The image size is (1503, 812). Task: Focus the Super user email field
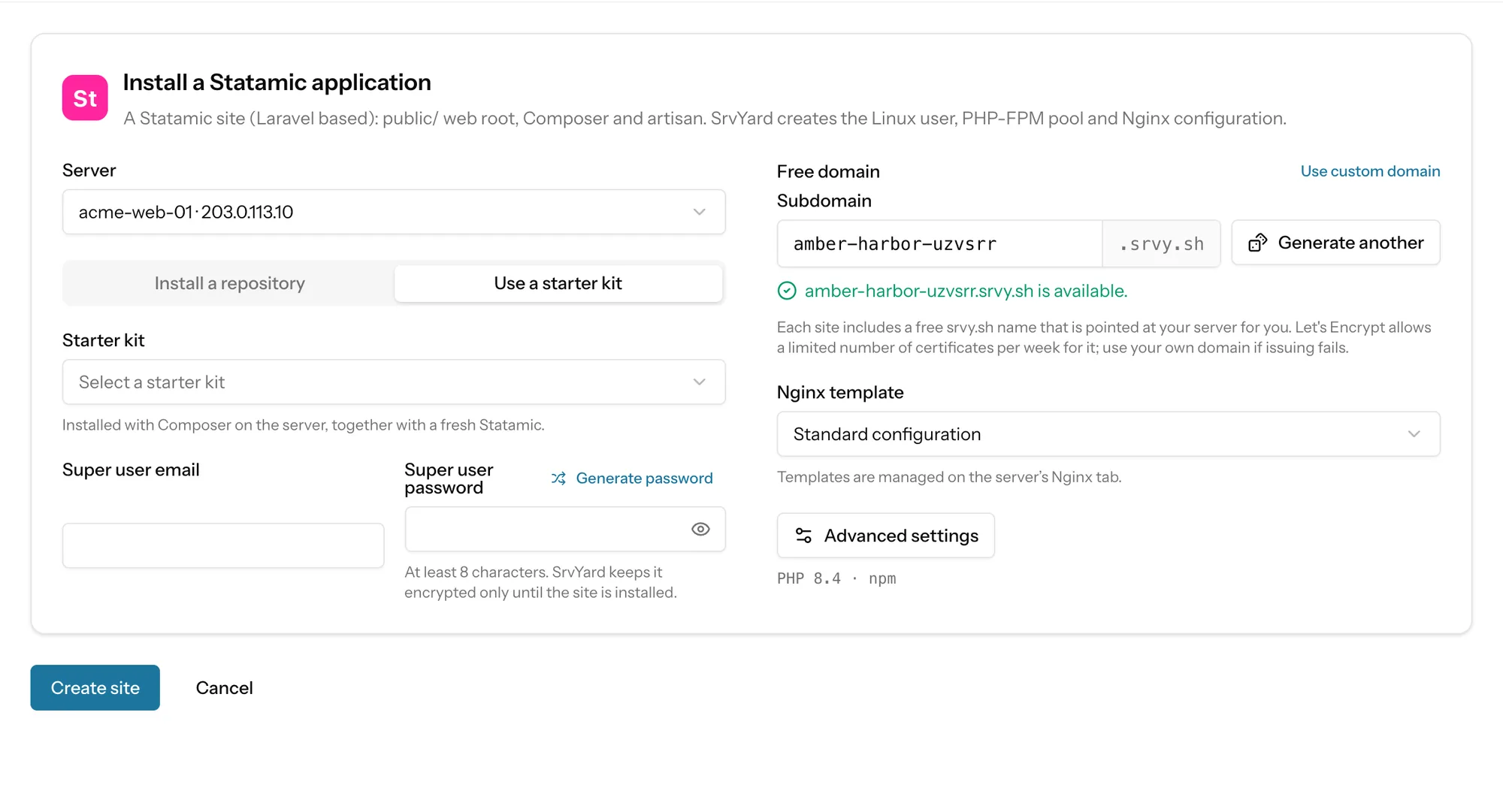[x=223, y=546]
